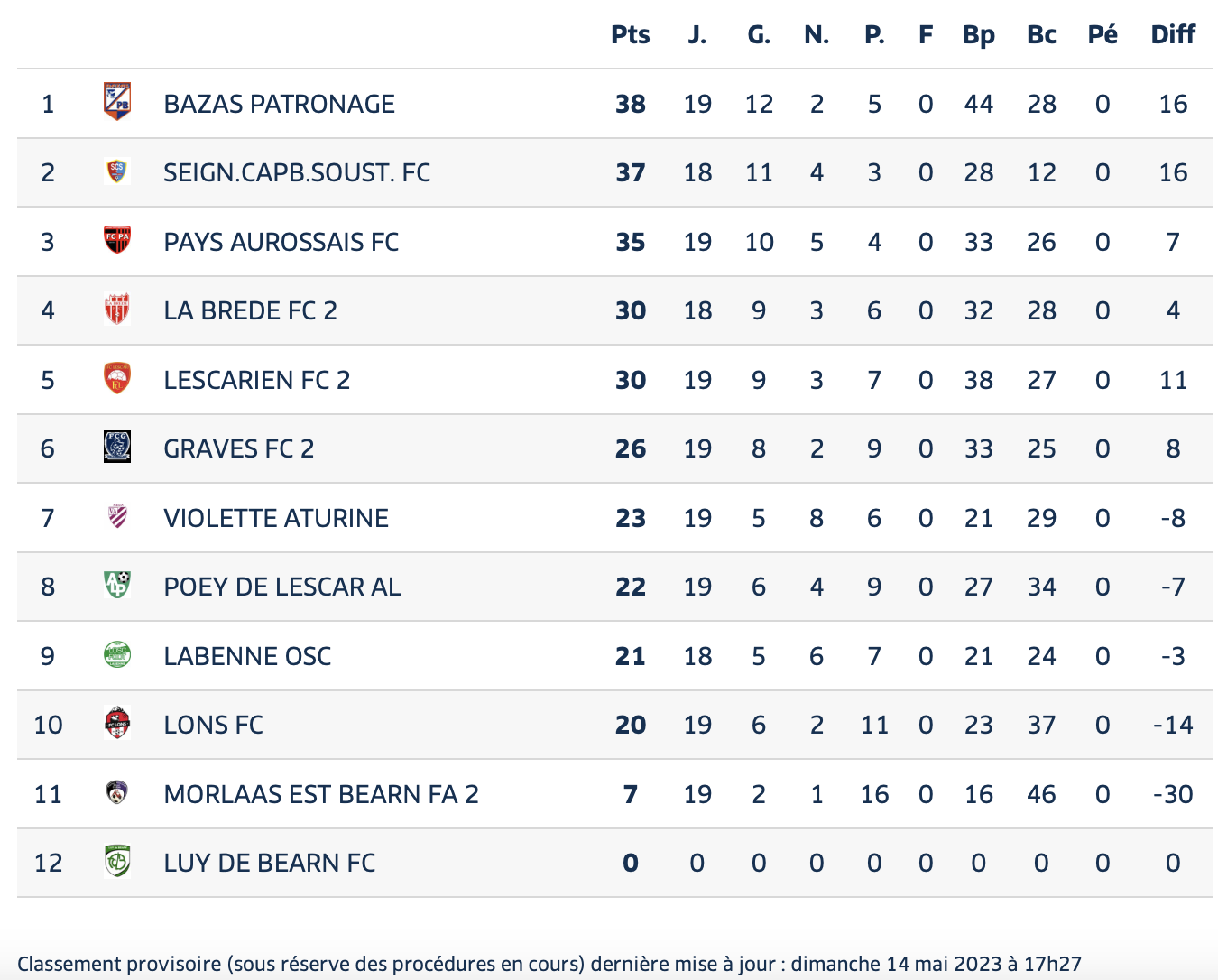
Task: Open the LONS FC team page
Action: pyautogui.click(x=213, y=725)
